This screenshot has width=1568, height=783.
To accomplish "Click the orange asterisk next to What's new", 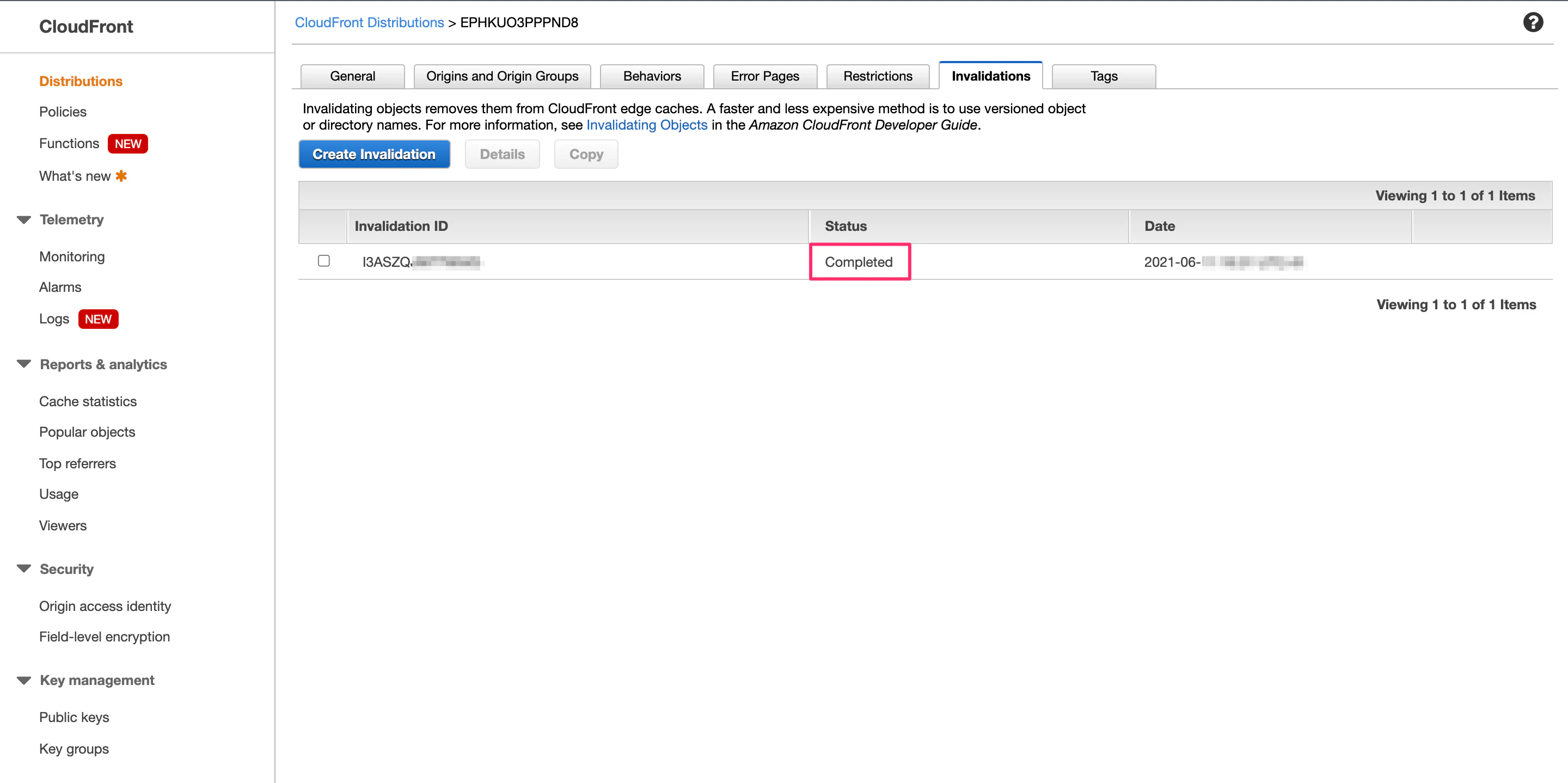I will [121, 176].
